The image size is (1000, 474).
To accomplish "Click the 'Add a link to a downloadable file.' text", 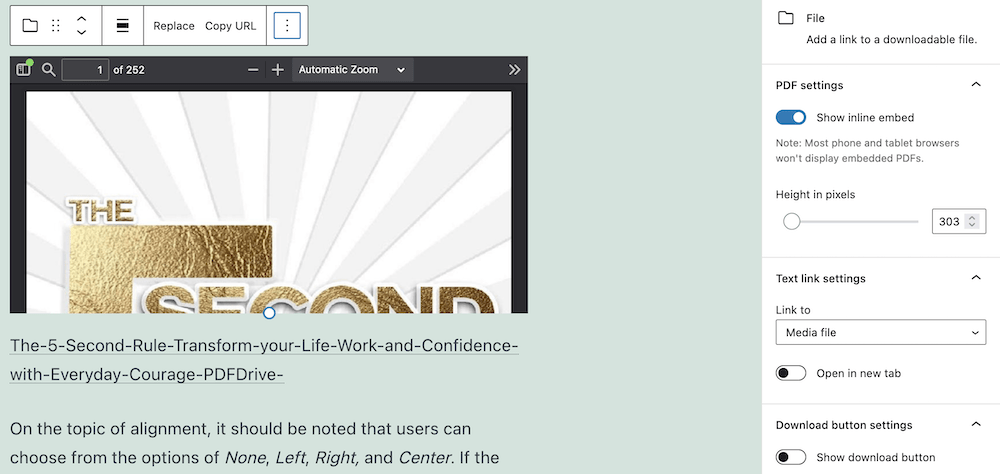I will [891, 40].
